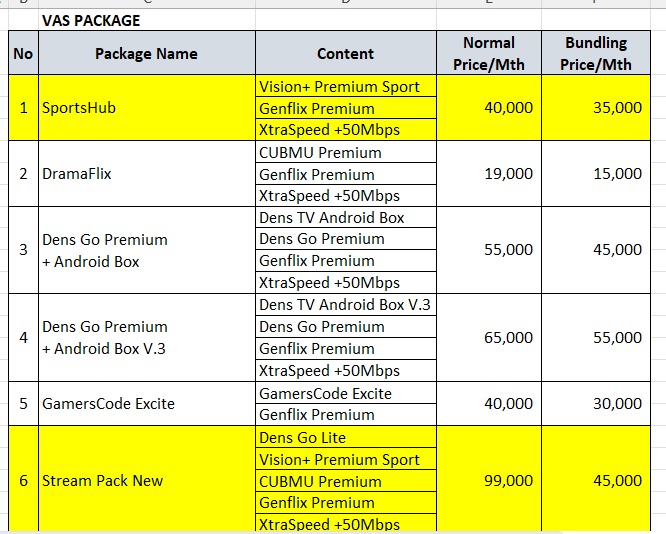Select the 30,000 bundling price cell
666x534 pixels.
(x=596, y=404)
